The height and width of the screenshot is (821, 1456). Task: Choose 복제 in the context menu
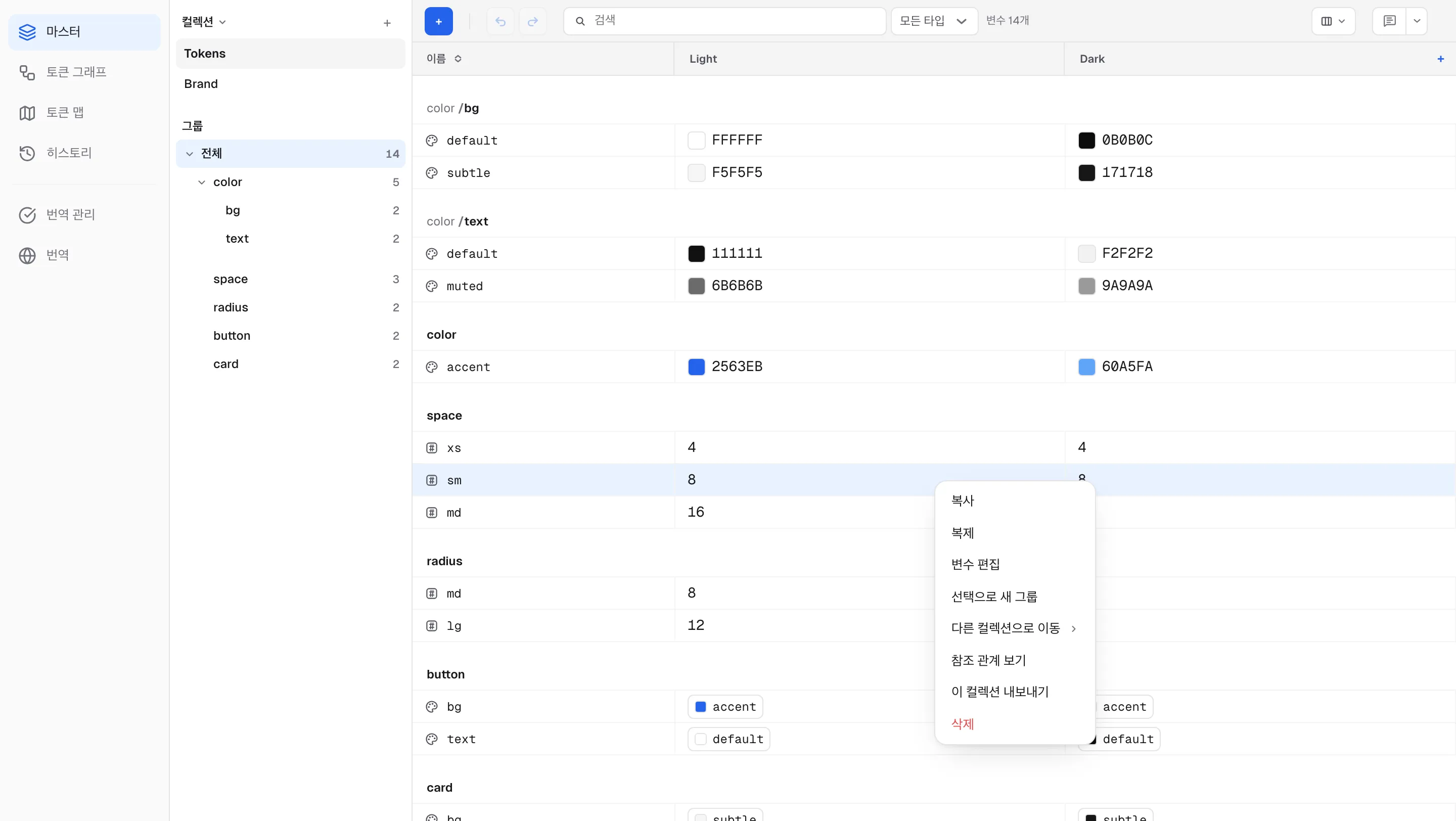click(1015, 533)
